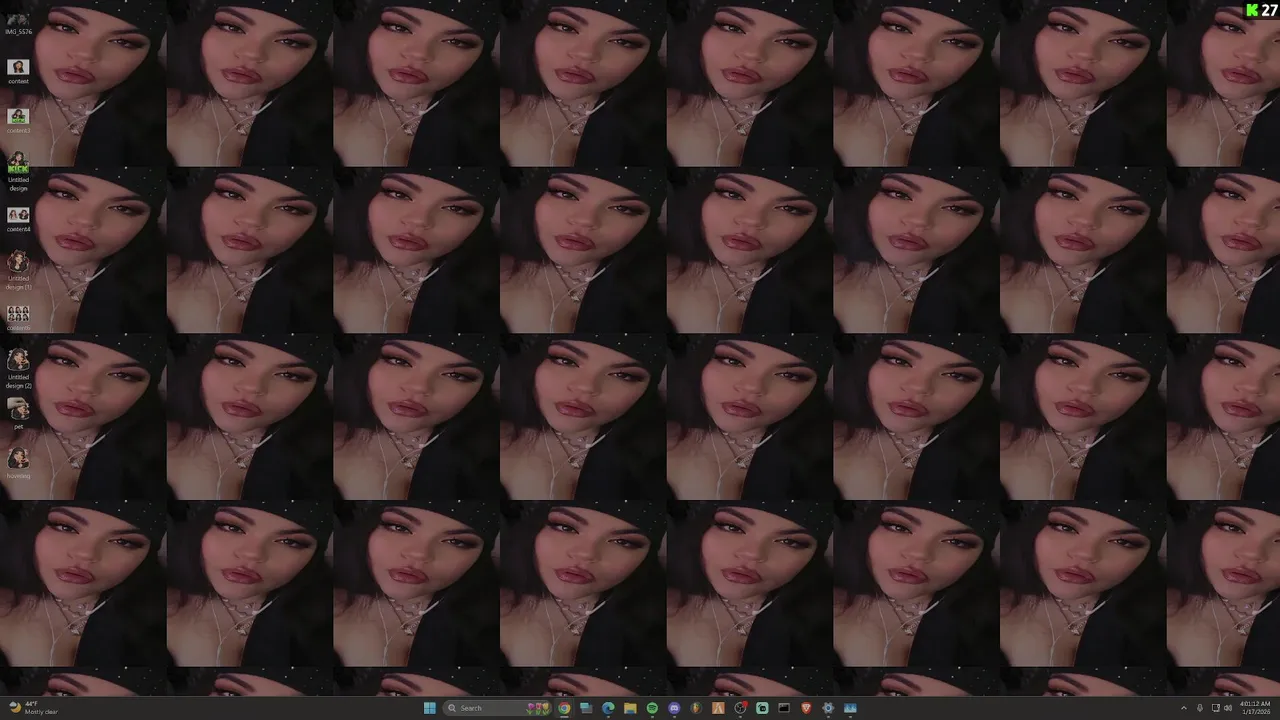Click the taskbar Search box
This screenshot has width=1280, height=720.
[x=497, y=708]
